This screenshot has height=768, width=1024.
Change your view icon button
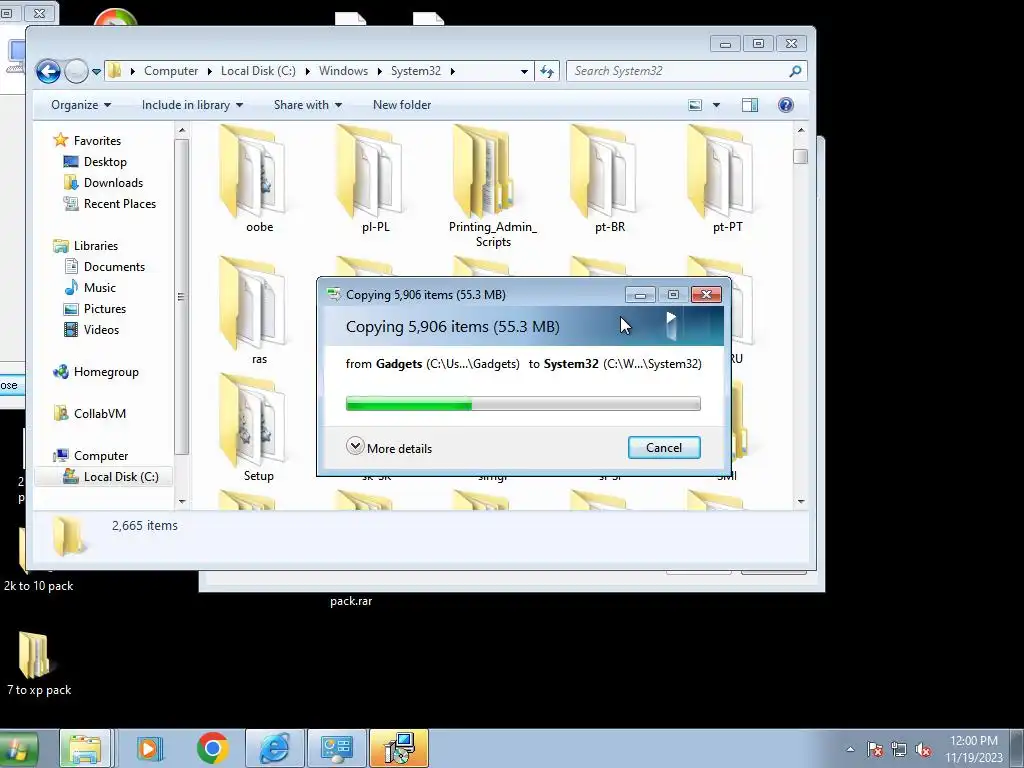click(x=696, y=105)
